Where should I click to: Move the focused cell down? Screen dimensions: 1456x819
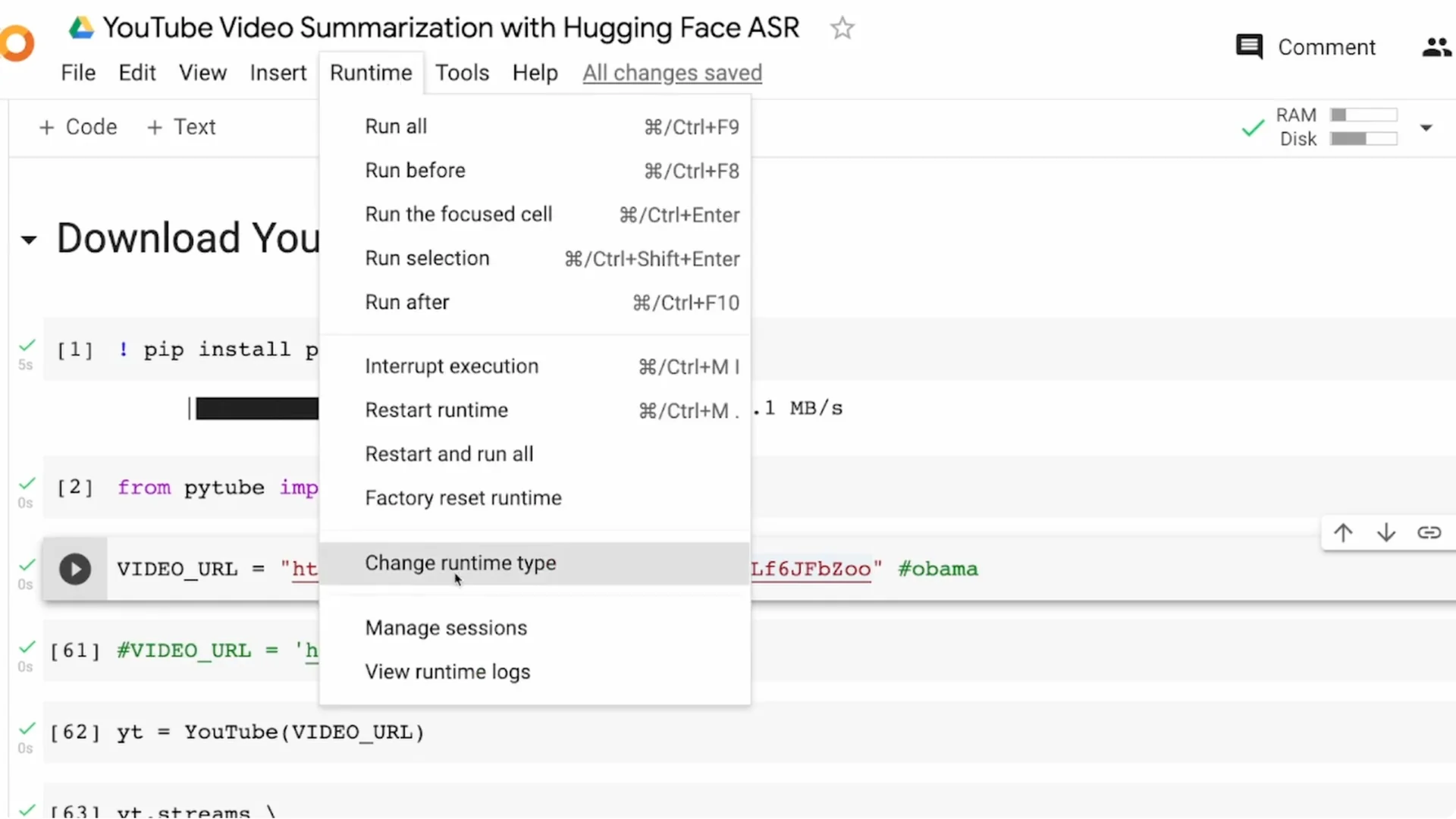pos(1385,532)
